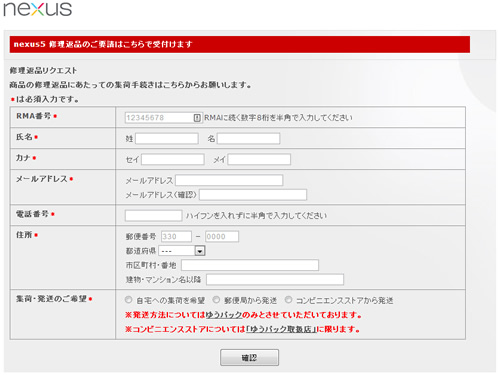500x375 pixels.
Task: Click the 建物・マンション名以降 input field
Action: pos(275,279)
